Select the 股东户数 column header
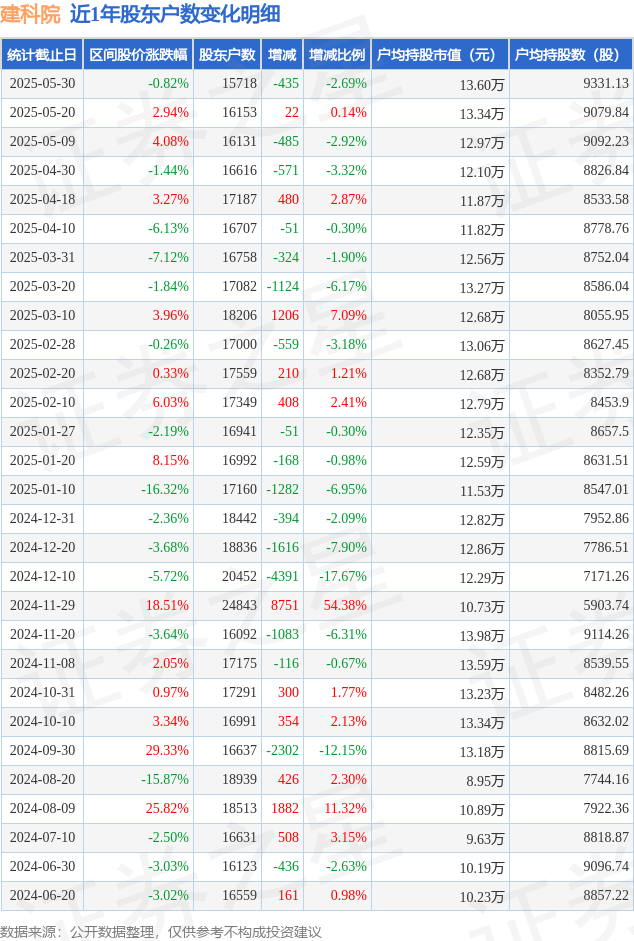 point(227,55)
